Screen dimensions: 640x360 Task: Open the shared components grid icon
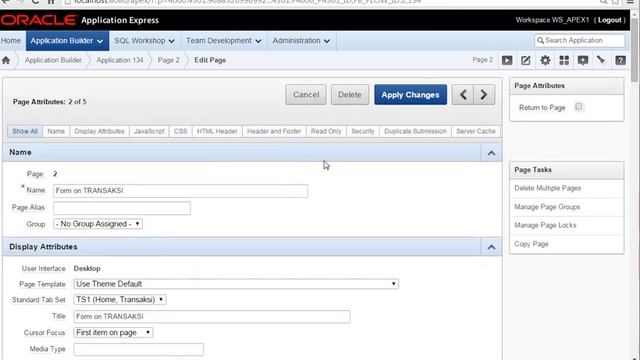tap(564, 60)
